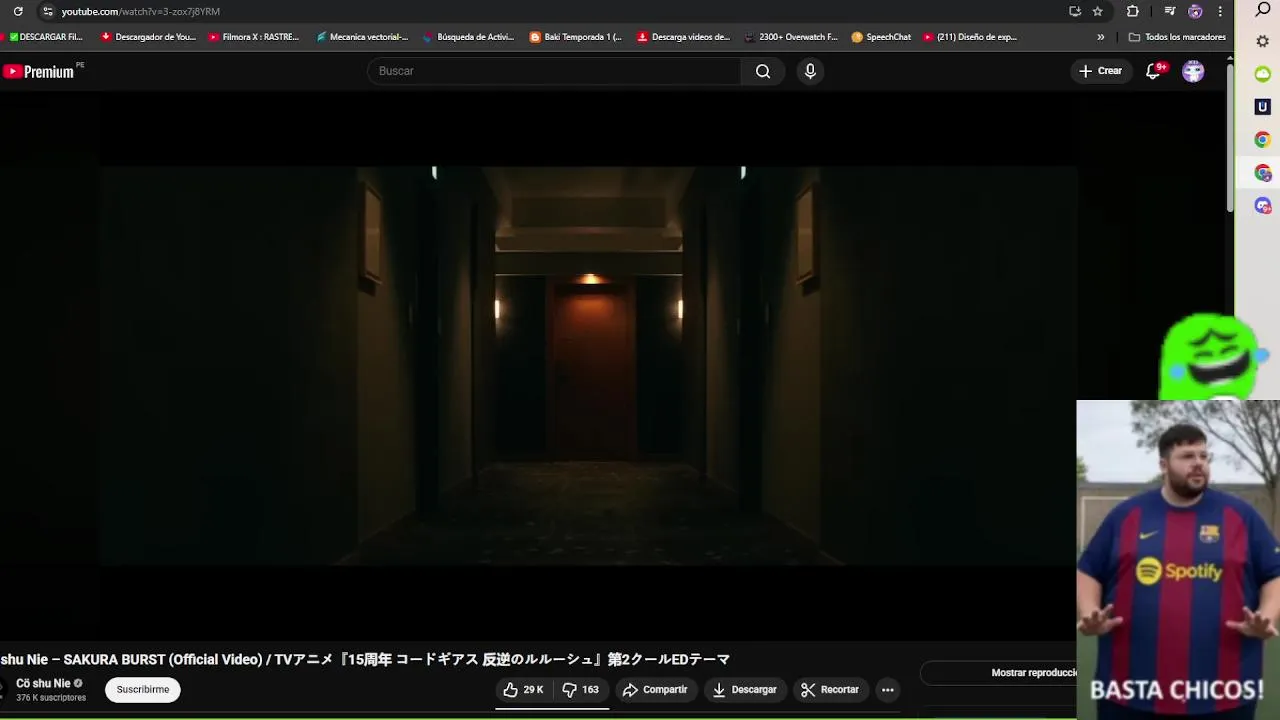Open the Filmora X : RASTRE... bookmark

254,37
